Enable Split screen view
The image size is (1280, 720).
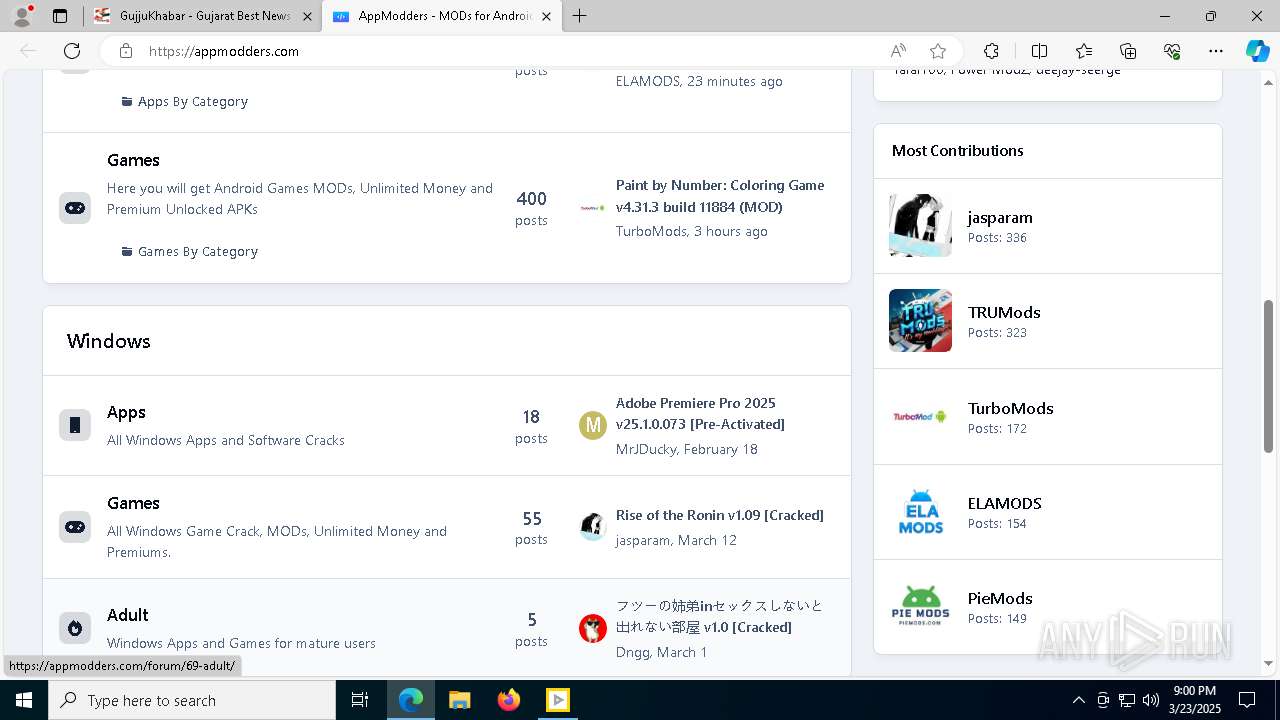(x=1039, y=51)
